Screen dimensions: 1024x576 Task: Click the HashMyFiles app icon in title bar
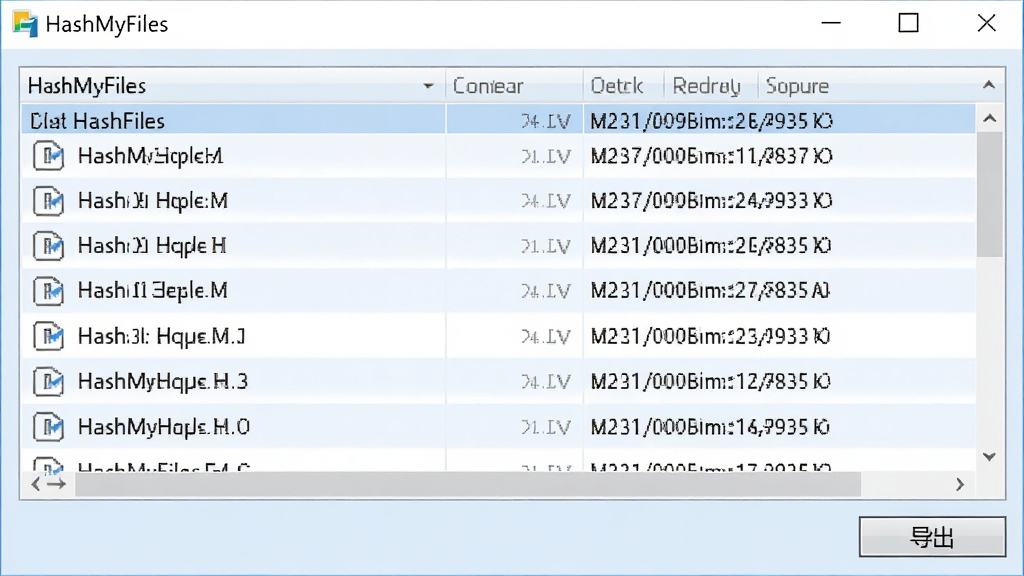pos(25,24)
